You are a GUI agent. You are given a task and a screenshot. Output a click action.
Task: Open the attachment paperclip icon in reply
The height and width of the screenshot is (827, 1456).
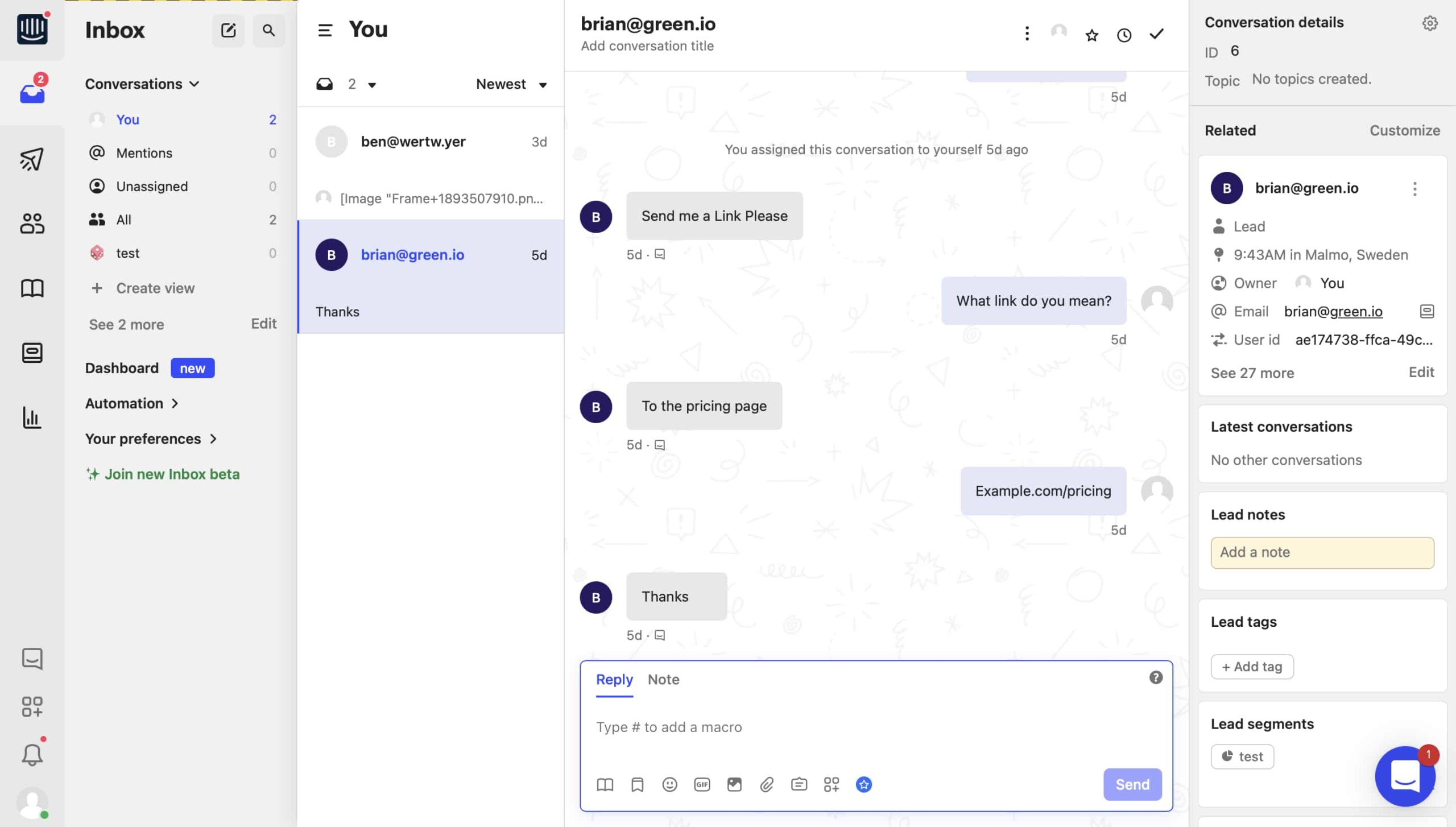(x=767, y=784)
